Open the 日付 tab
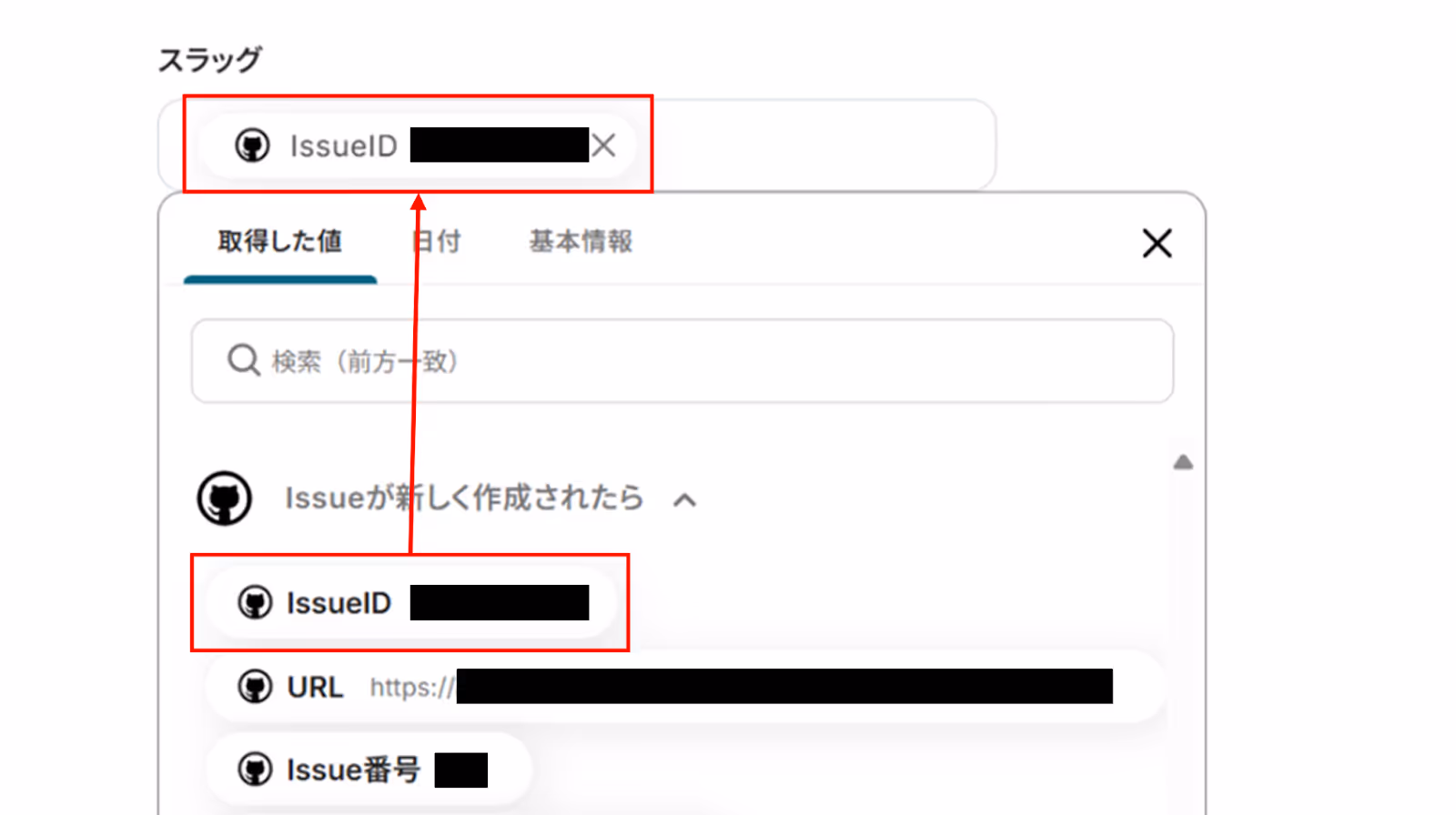Screen dimensions: 1456x815 point(436,241)
